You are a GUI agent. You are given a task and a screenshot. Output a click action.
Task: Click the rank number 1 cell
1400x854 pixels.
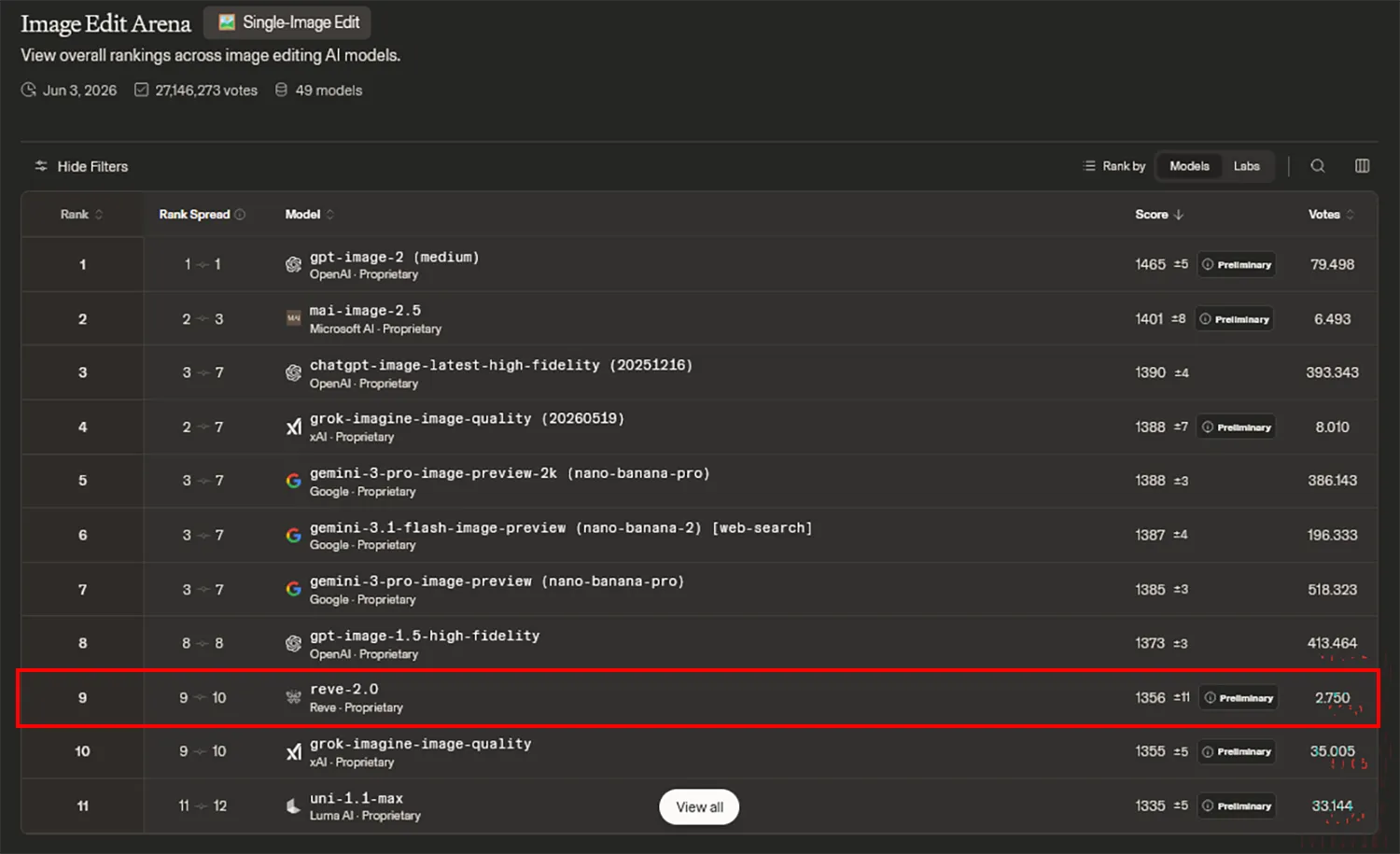point(82,265)
